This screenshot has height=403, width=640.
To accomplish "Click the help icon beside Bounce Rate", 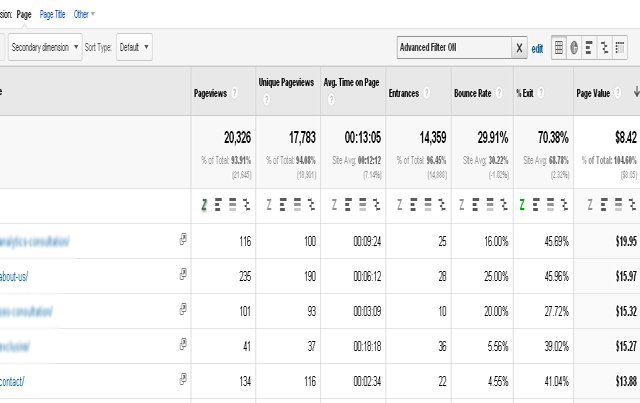I will (496, 93).
